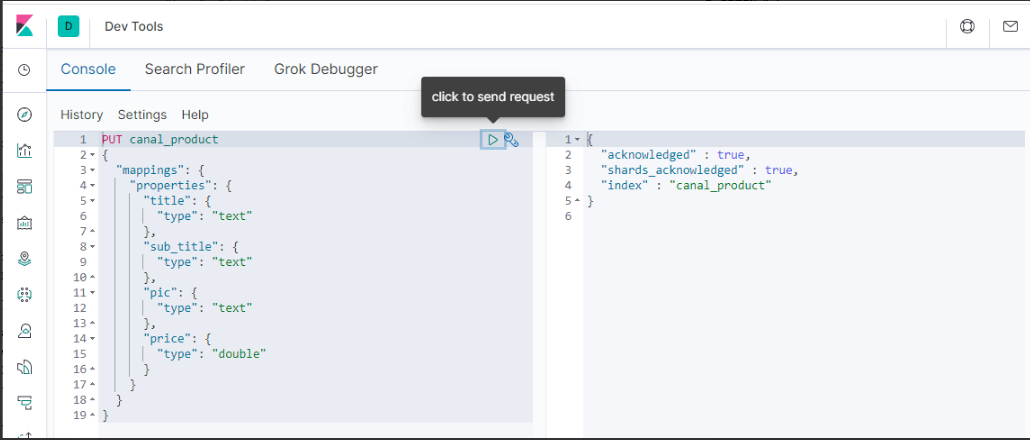Click the "shards_acknowledged" response line
1030x440 pixels.
(x=700, y=170)
